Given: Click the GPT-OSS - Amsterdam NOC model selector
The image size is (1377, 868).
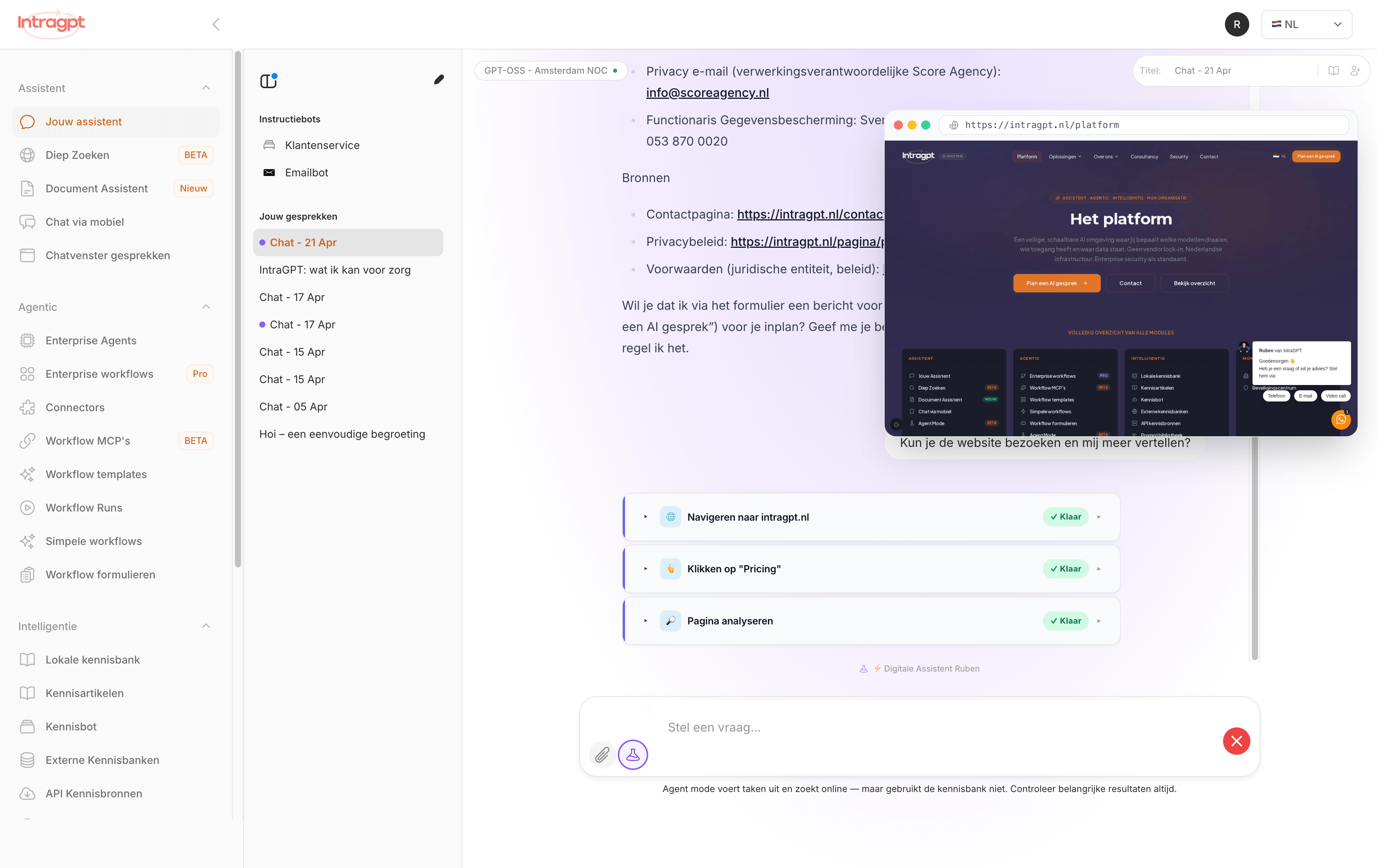Looking at the screenshot, I should coord(550,71).
